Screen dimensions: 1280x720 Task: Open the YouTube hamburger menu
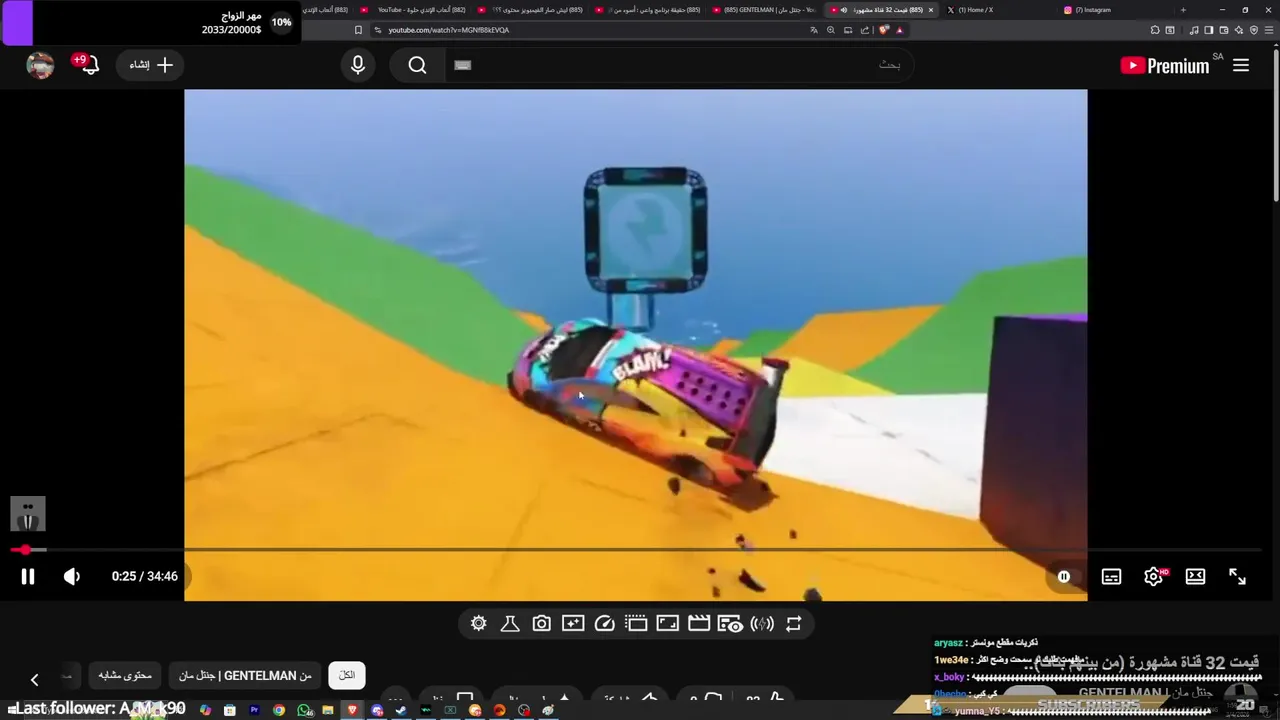pos(1241,65)
